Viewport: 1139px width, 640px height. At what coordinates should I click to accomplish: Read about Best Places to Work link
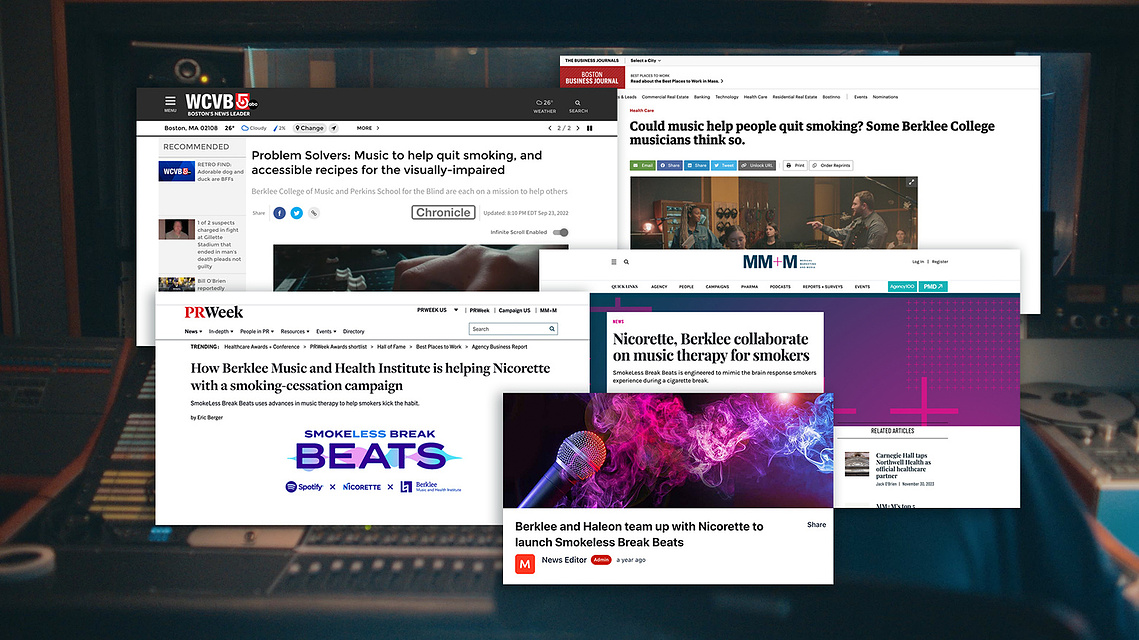[676, 81]
